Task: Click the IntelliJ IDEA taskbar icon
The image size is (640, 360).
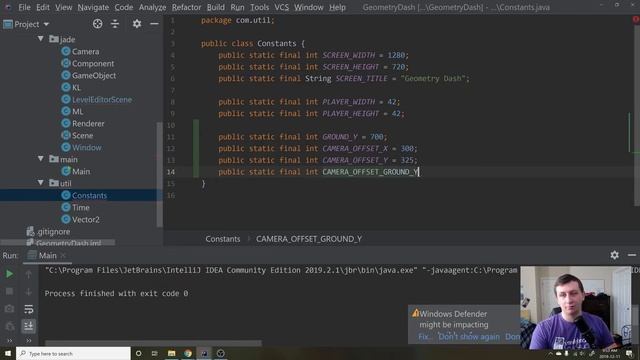Action: click(204, 353)
